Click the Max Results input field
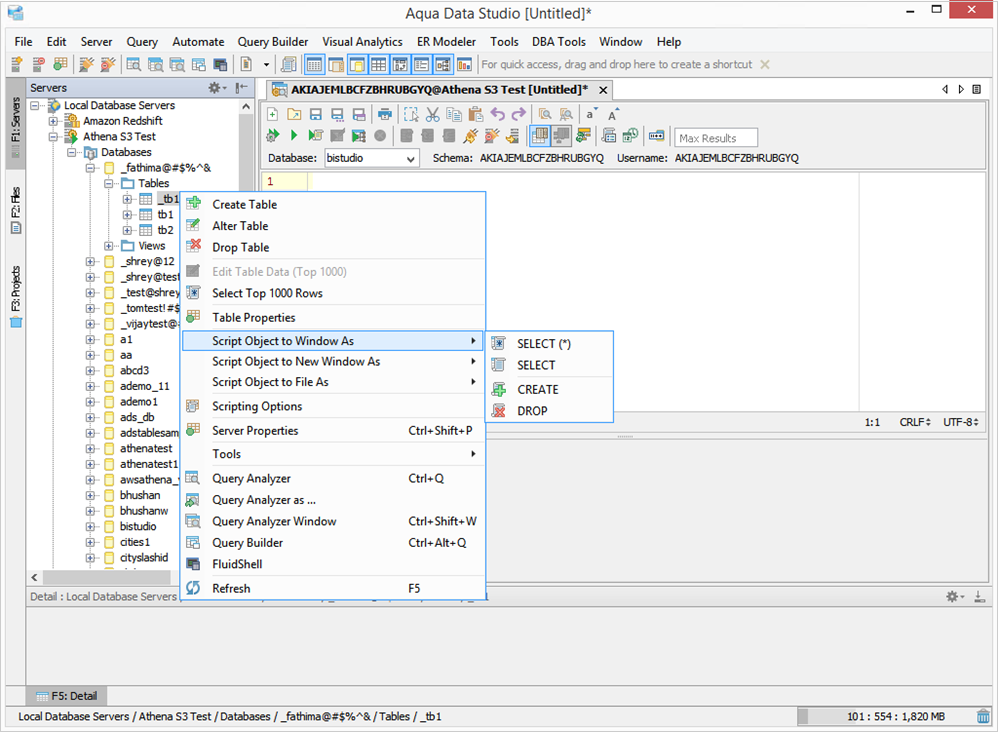Viewport: 998px width, 732px height. [716, 138]
